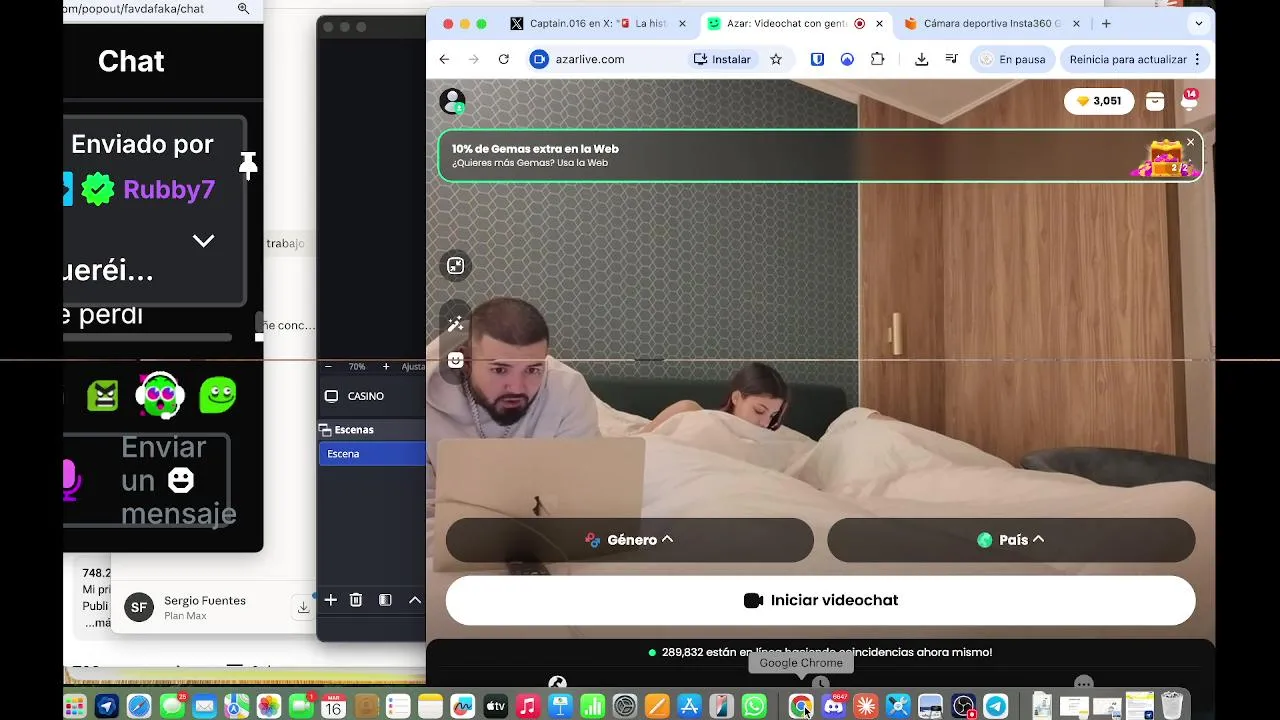
Task: Click the Instalar app button
Action: click(722, 59)
